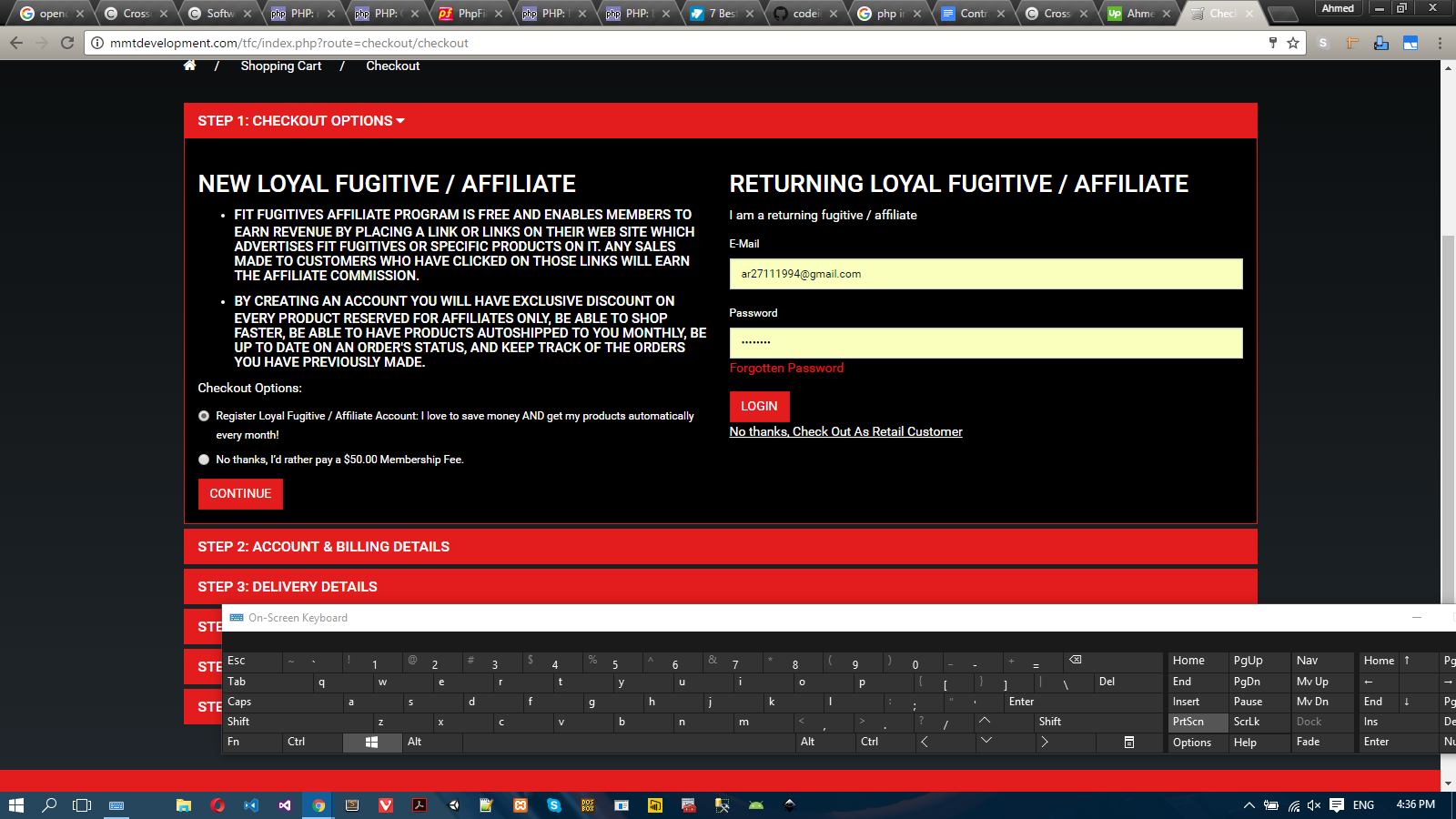
Task: Switch to the 'Ahme' Upwork tab
Action: point(1140,14)
